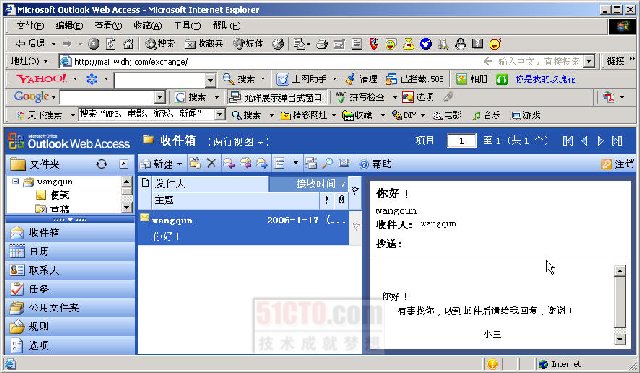Refresh the folder list icon
This screenshot has width=640, height=373.
tap(102, 164)
